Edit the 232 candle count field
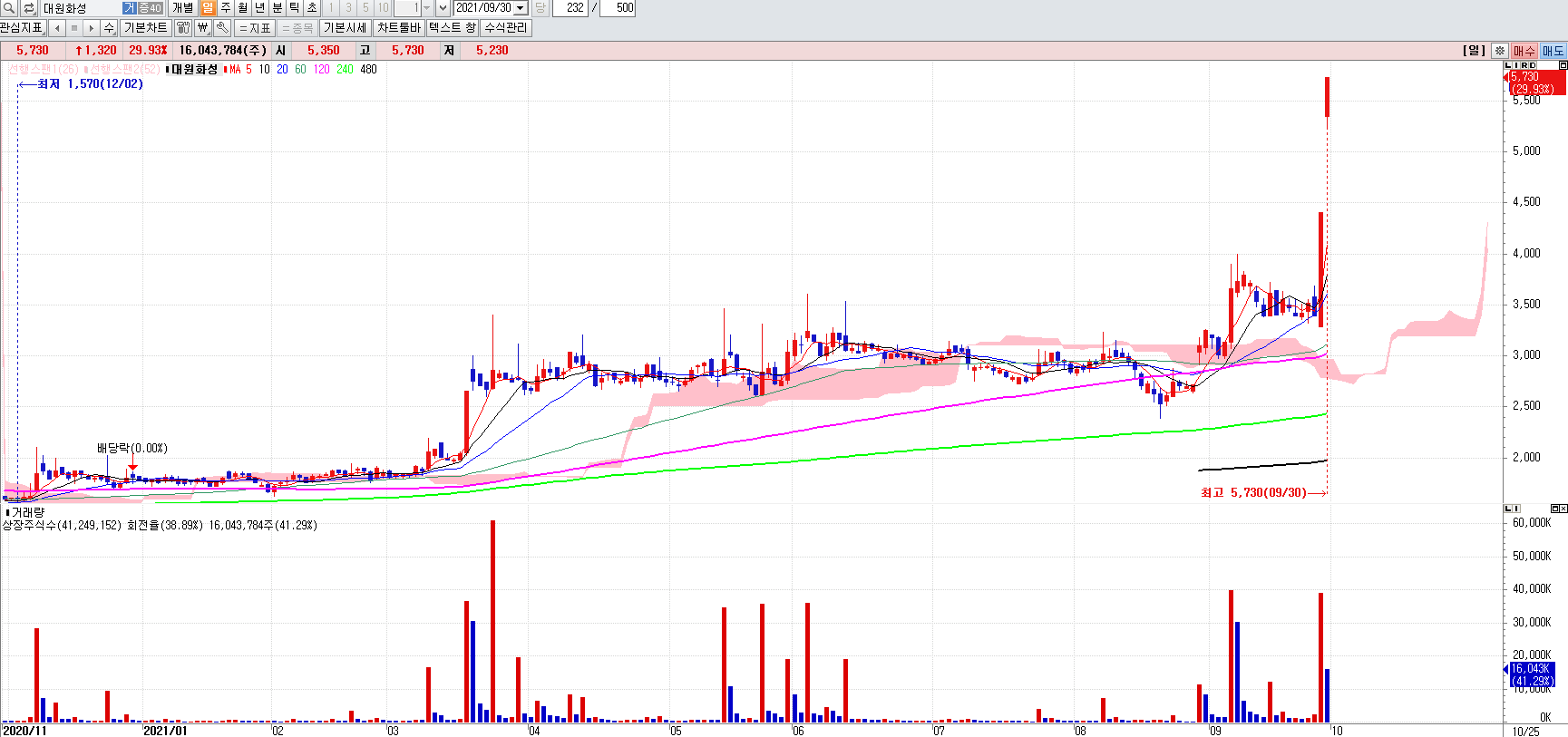Image resolution: width=1568 pixels, height=737 pixels. pyautogui.click(x=570, y=8)
